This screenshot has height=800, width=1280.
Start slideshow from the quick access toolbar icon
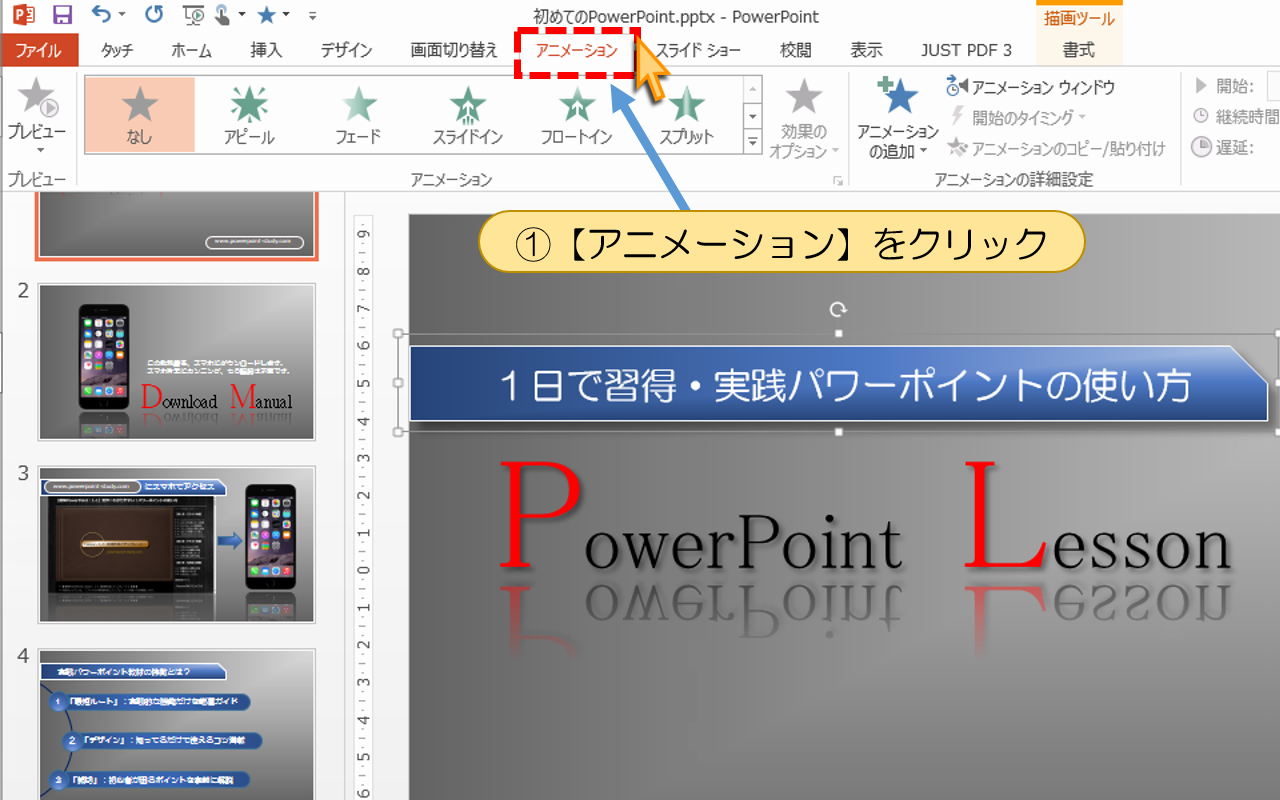click(x=195, y=15)
